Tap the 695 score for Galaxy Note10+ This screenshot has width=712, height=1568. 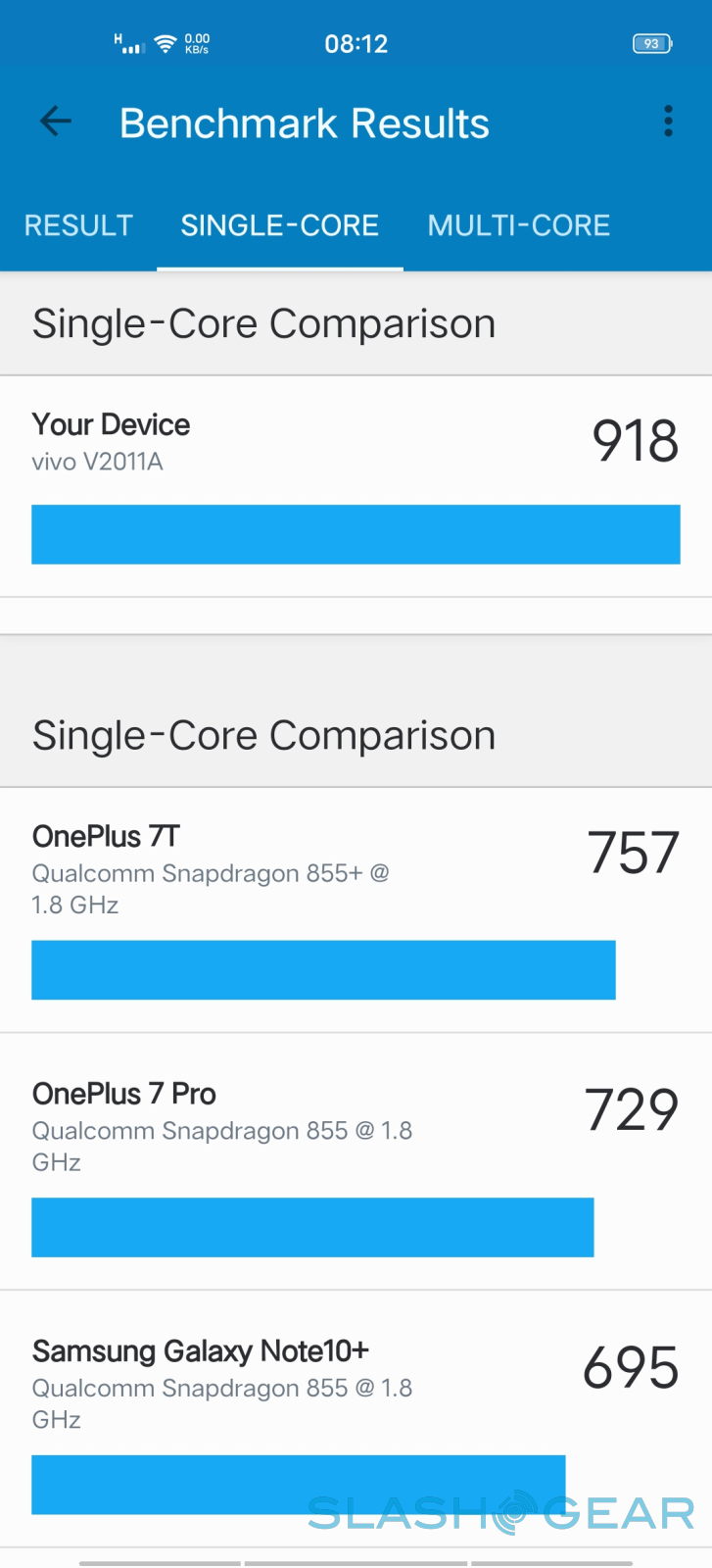[632, 1368]
